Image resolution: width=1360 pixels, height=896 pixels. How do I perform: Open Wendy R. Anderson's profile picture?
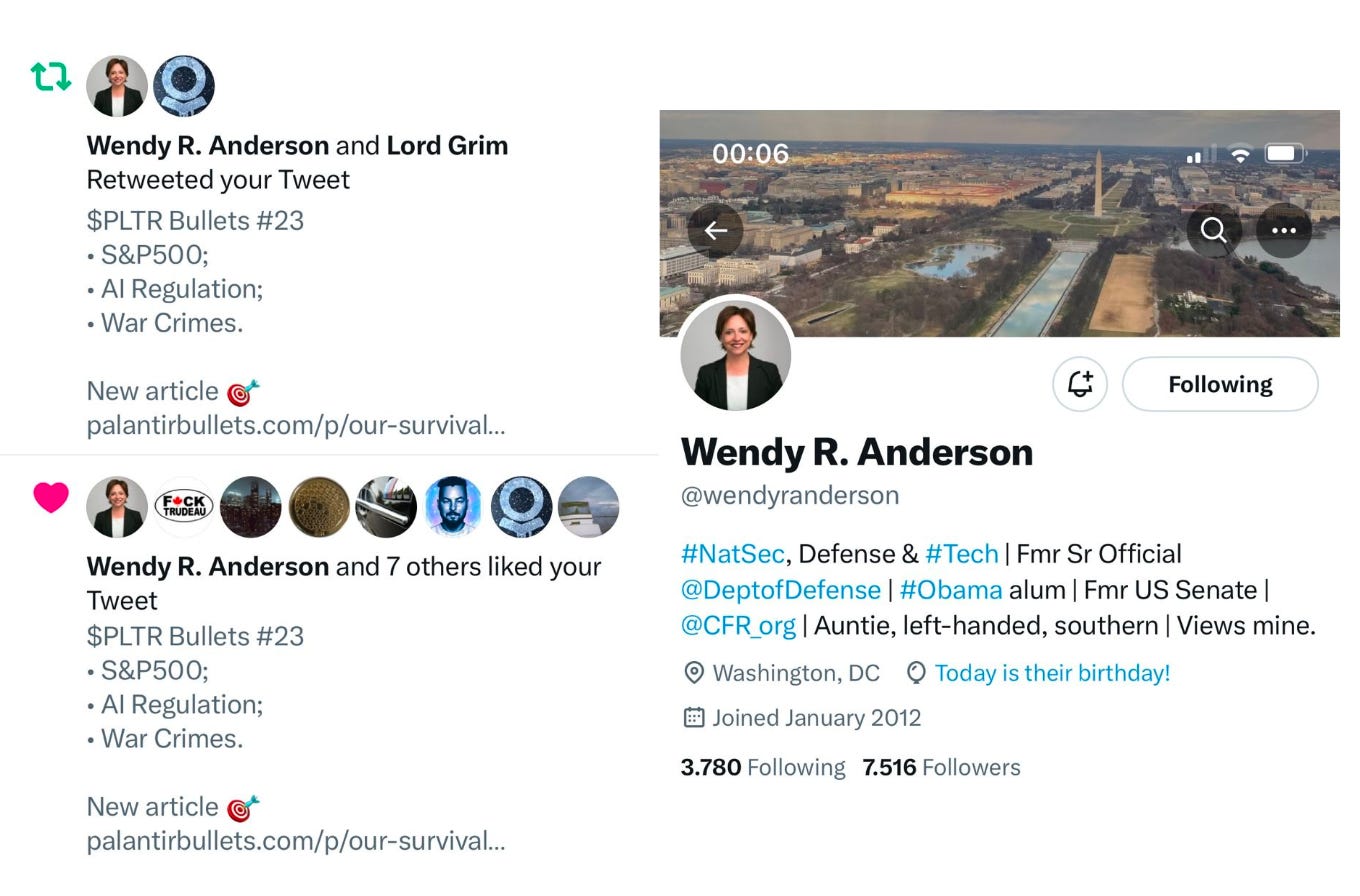point(736,354)
